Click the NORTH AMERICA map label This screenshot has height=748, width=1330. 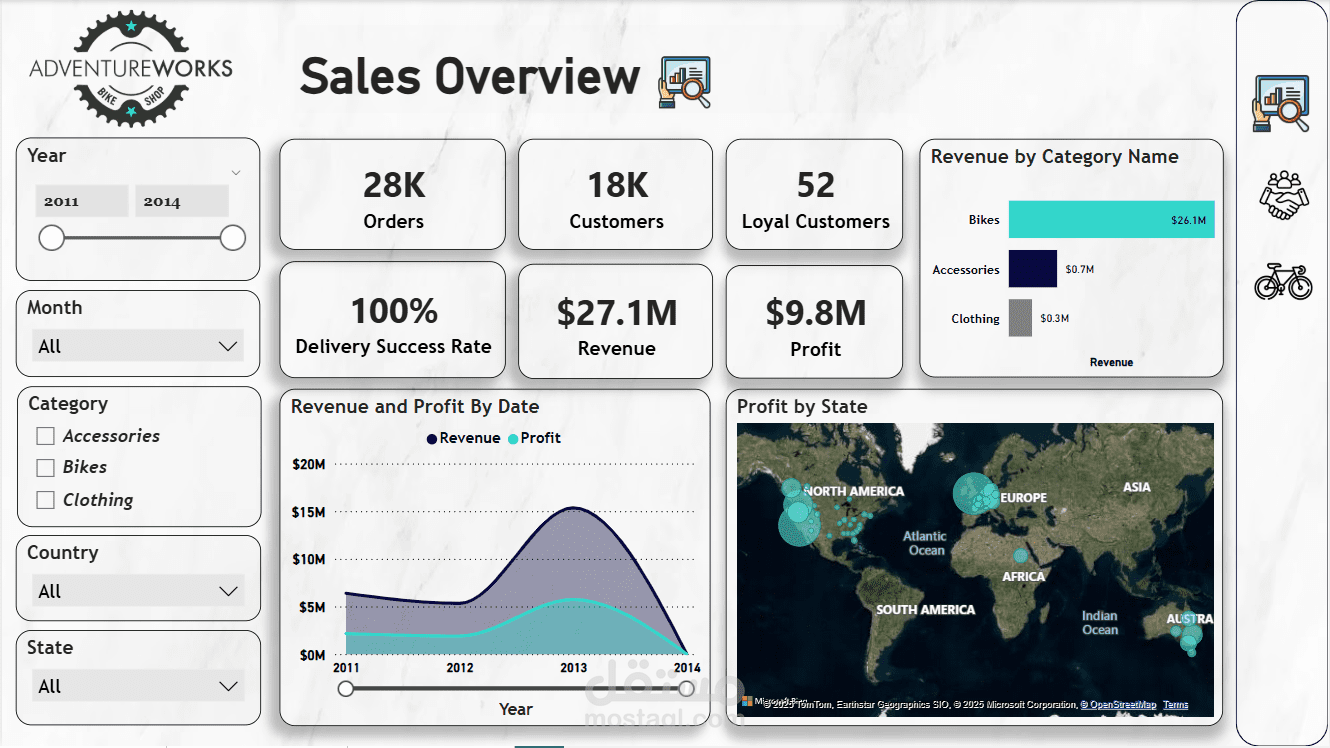(853, 491)
